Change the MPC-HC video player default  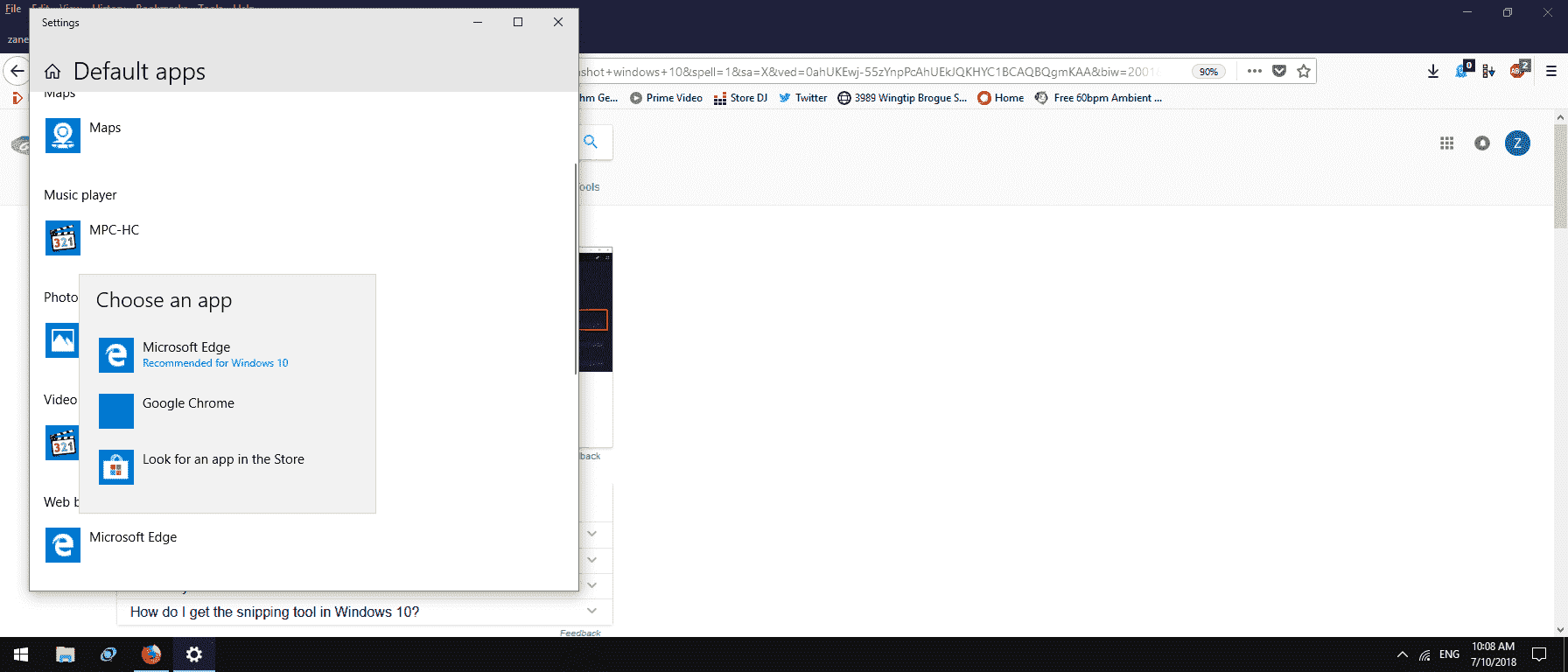tap(62, 443)
